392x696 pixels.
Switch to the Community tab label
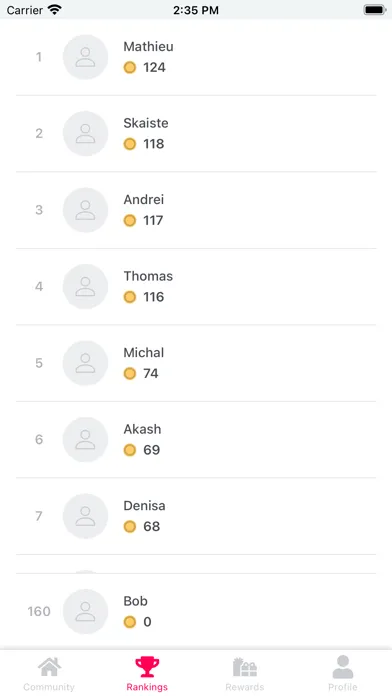tap(49, 687)
